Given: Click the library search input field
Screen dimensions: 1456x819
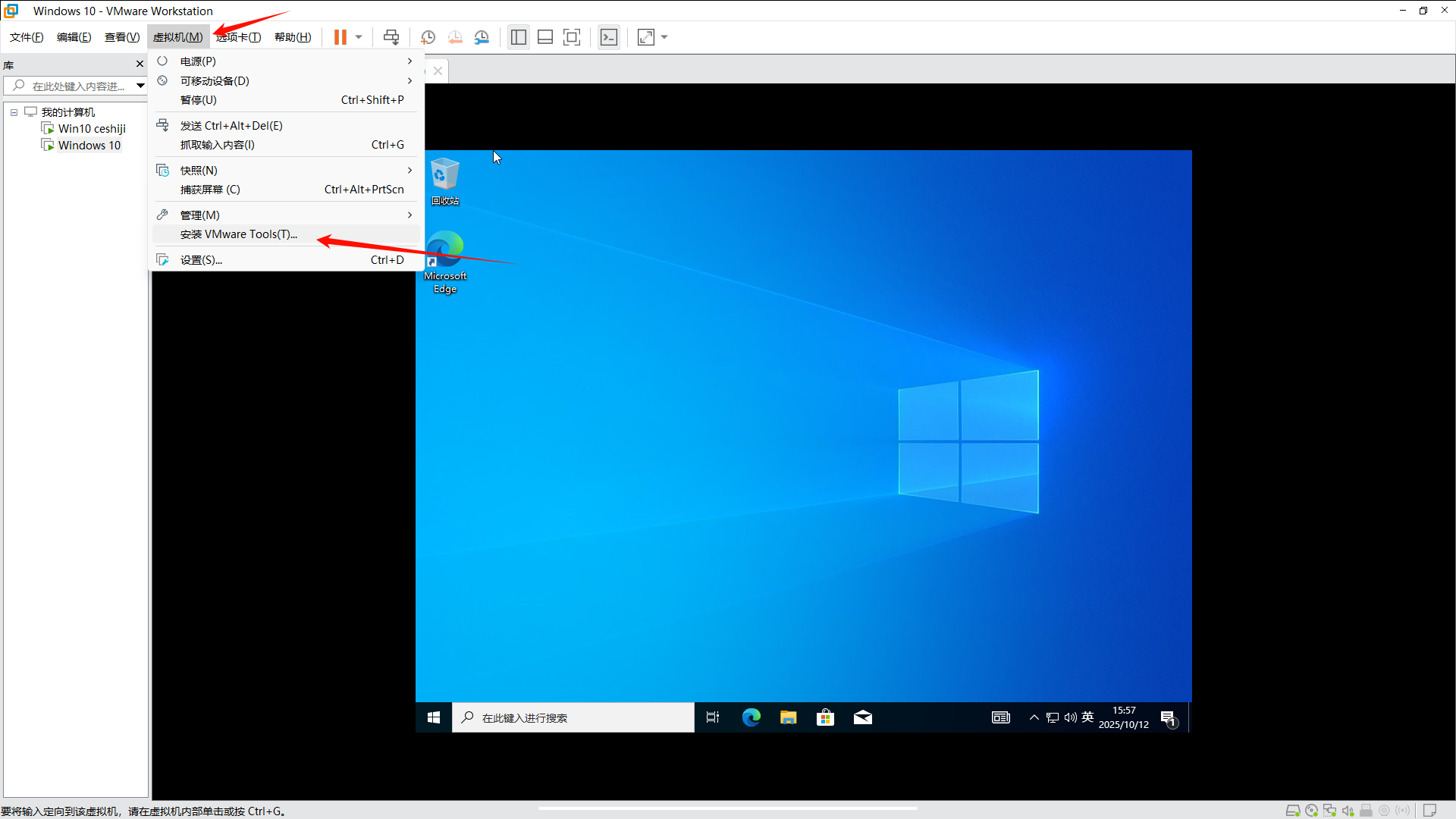Looking at the screenshot, I should click(x=76, y=86).
